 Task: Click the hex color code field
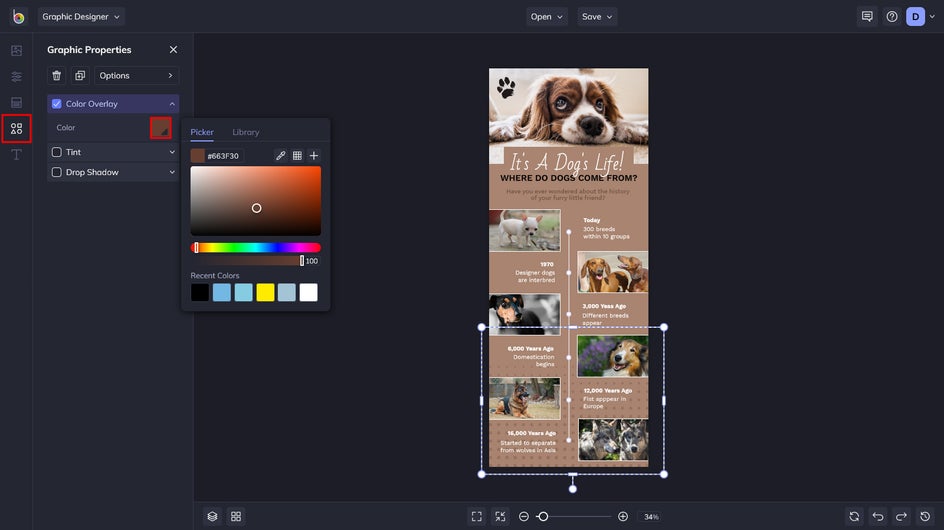coord(224,156)
